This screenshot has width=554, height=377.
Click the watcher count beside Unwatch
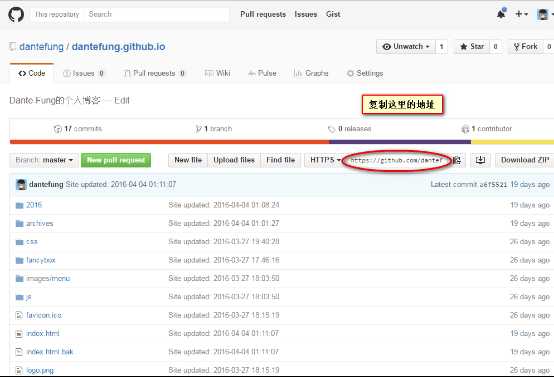tap(441, 47)
